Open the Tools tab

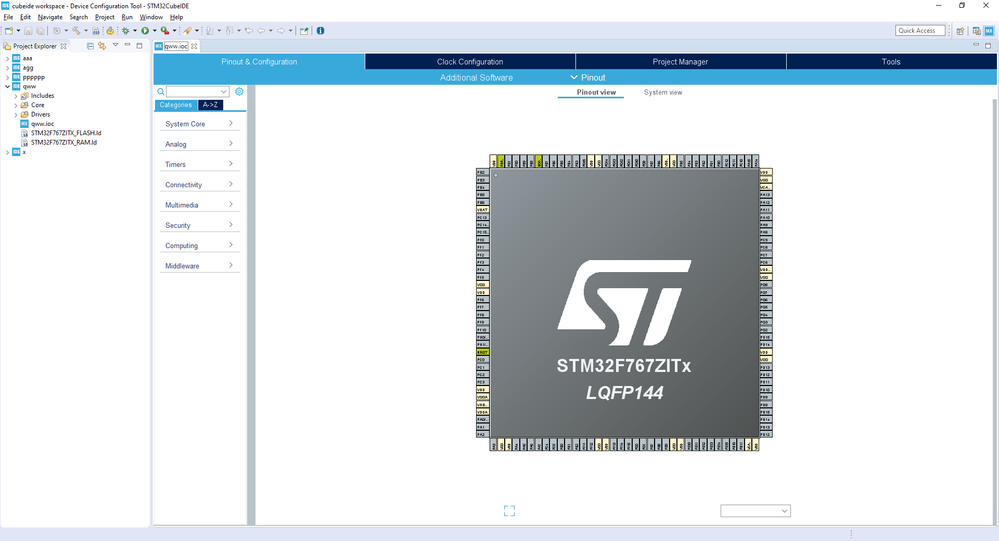point(891,62)
